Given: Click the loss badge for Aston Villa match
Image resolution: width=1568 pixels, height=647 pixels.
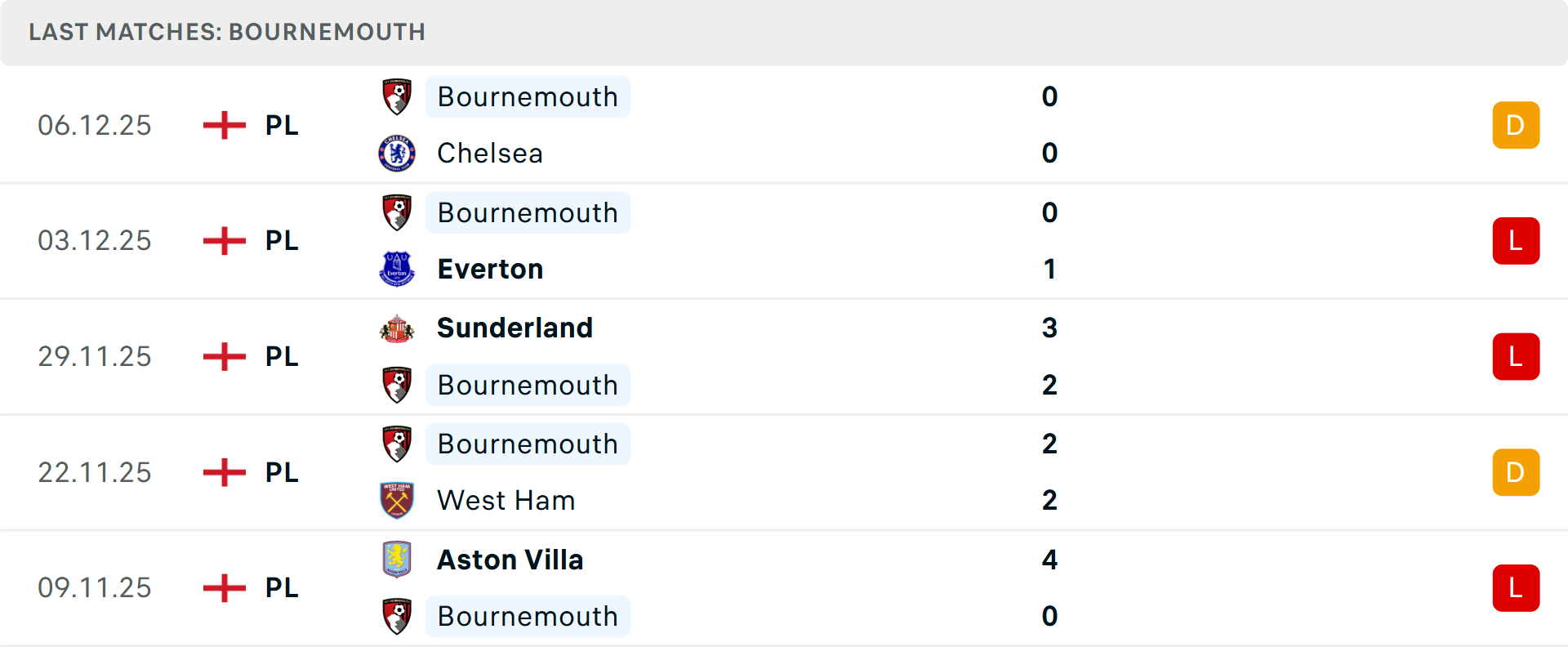Looking at the screenshot, I should pyautogui.click(x=1516, y=588).
